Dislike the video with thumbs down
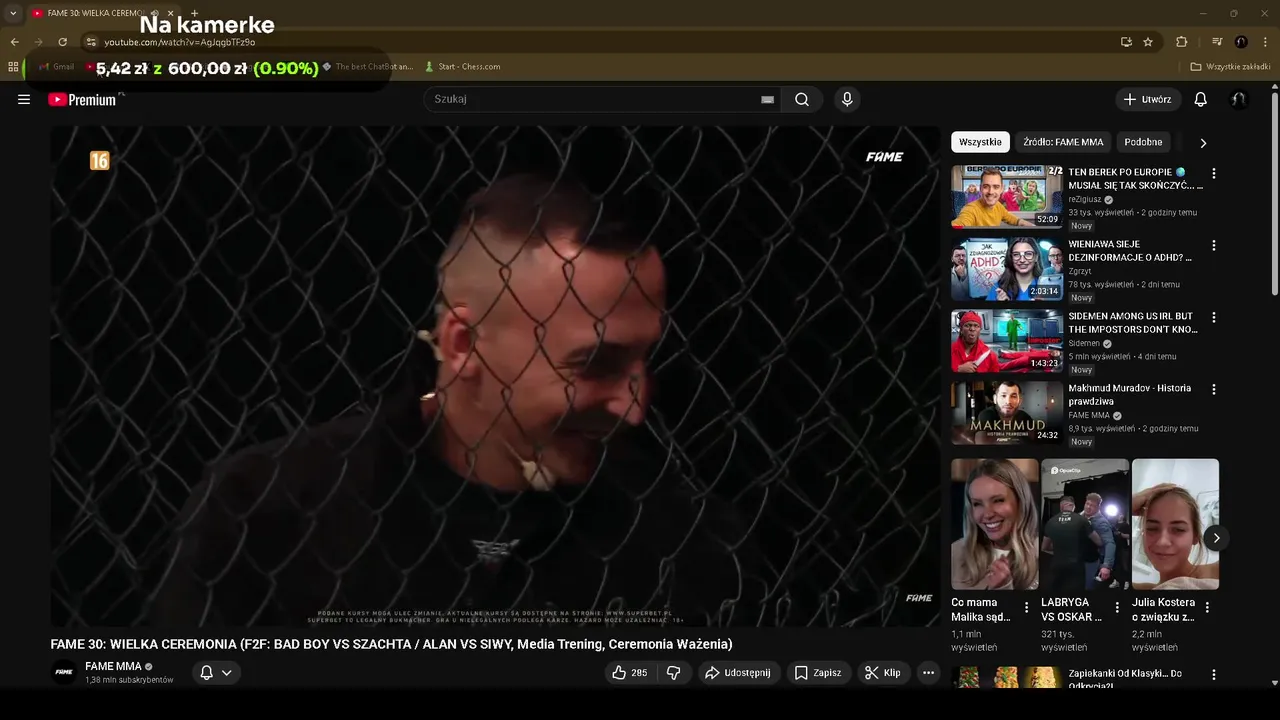 674,673
